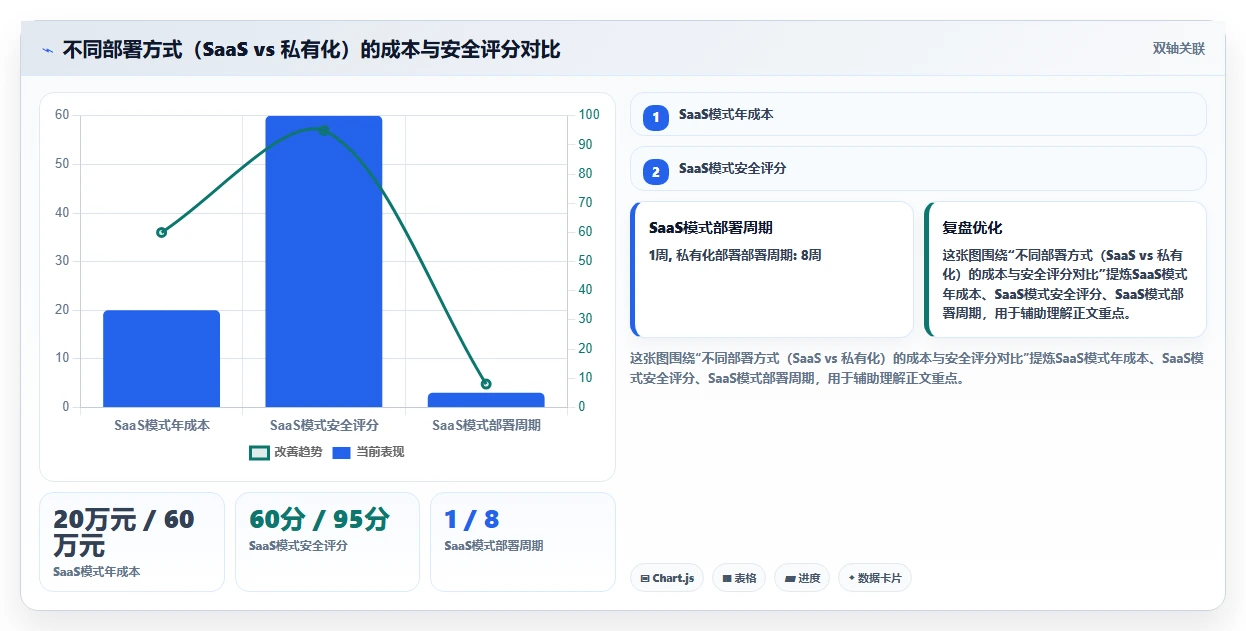Image resolution: width=1246 pixels, height=631 pixels.
Task: Click the x-axis label SaaS模式安全评分
Action: tap(324, 425)
